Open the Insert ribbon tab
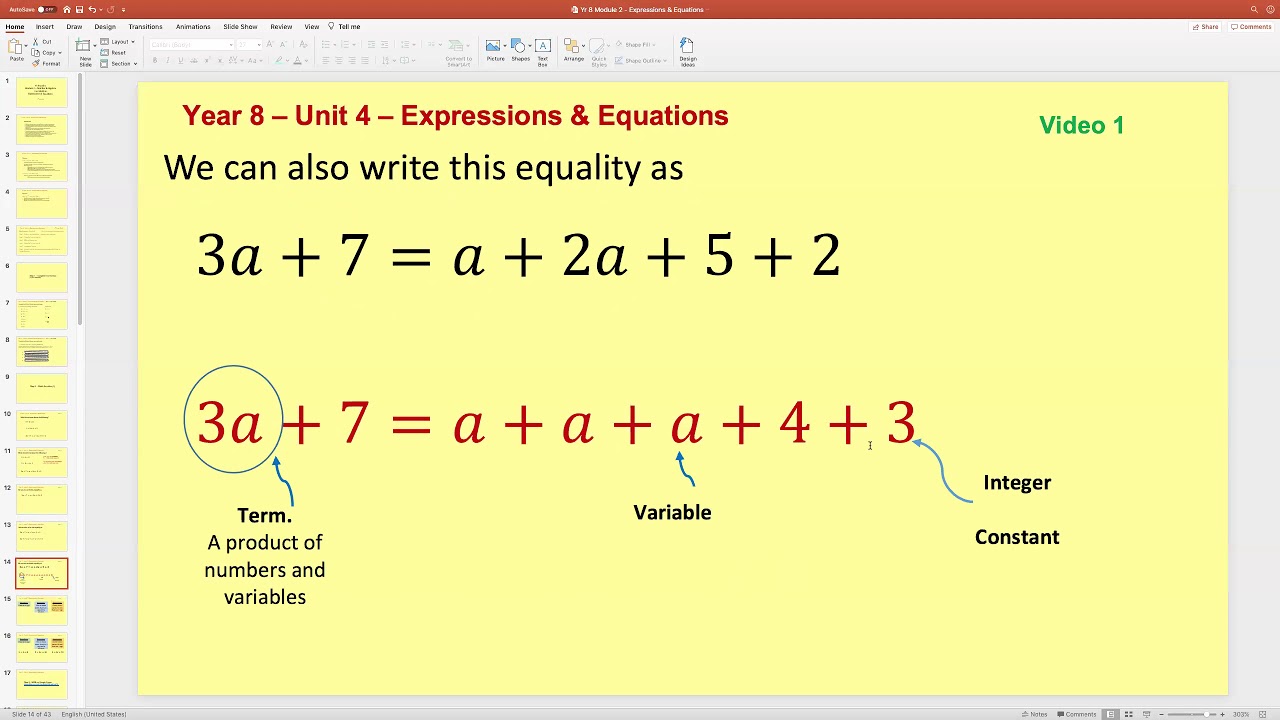1280x720 pixels. (45, 27)
